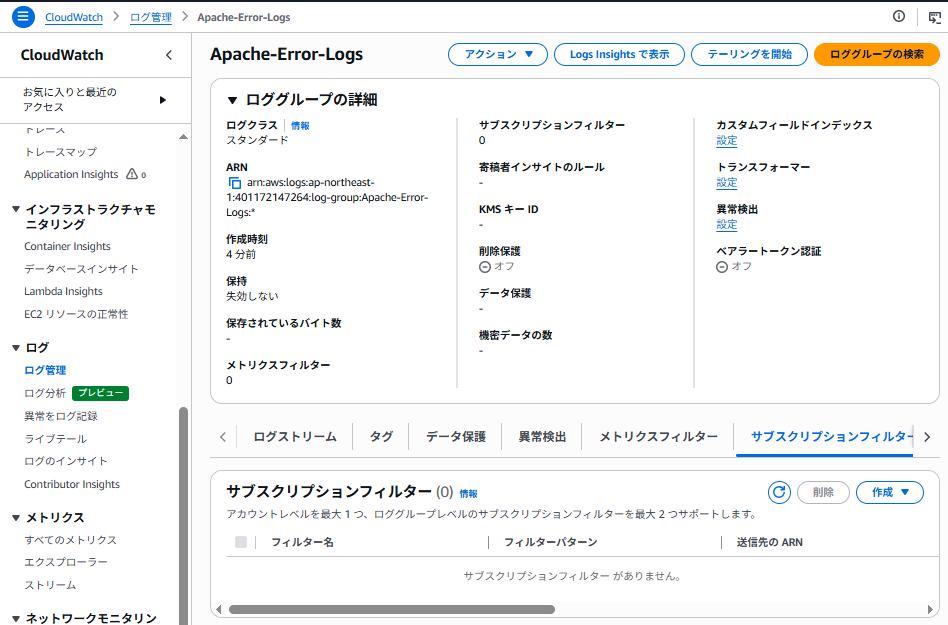The image size is (948, 625).
Task: Open Contributor Insights in the sidebar
Action: (72, 484)
